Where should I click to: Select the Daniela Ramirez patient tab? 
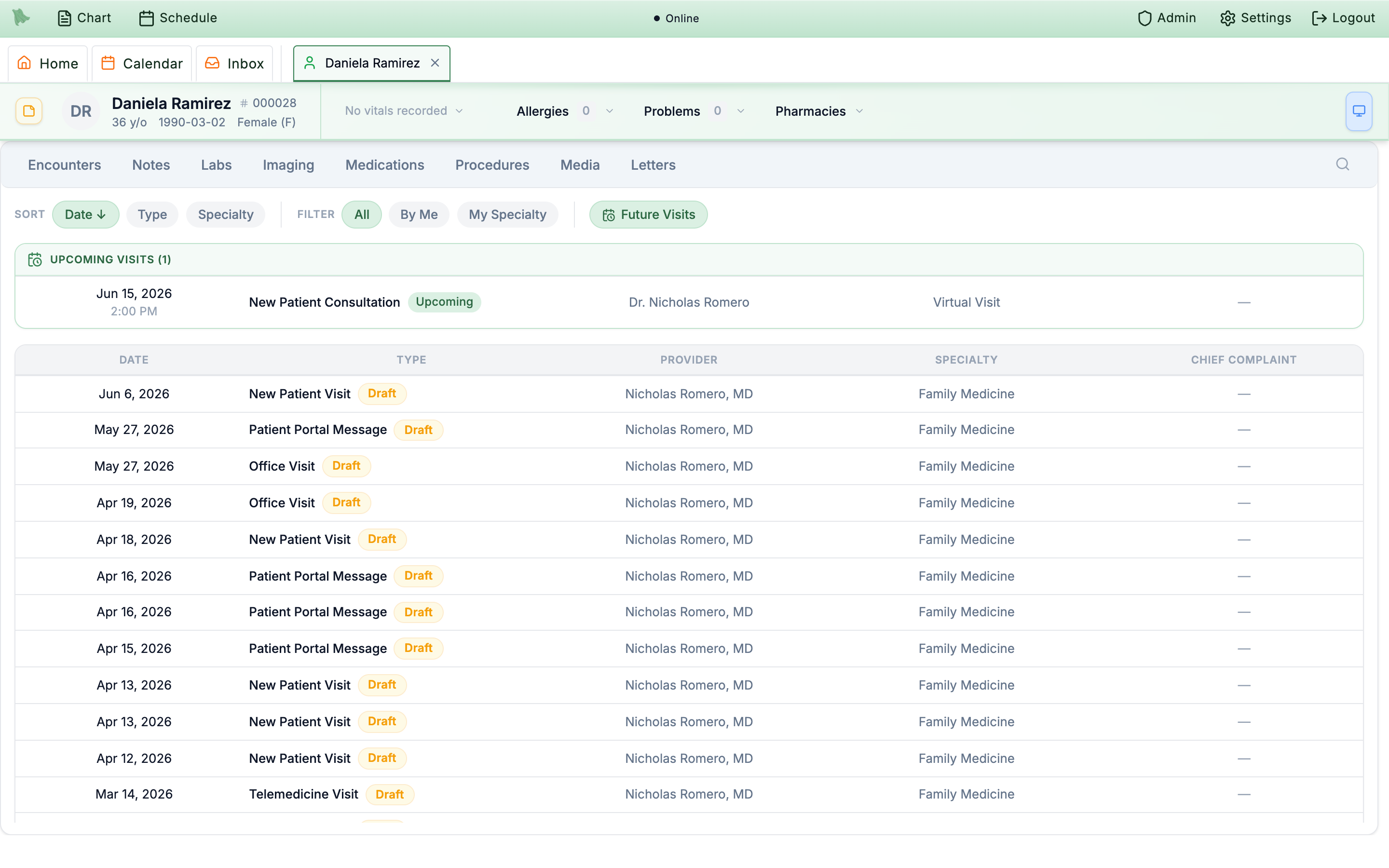pos(372,63)
